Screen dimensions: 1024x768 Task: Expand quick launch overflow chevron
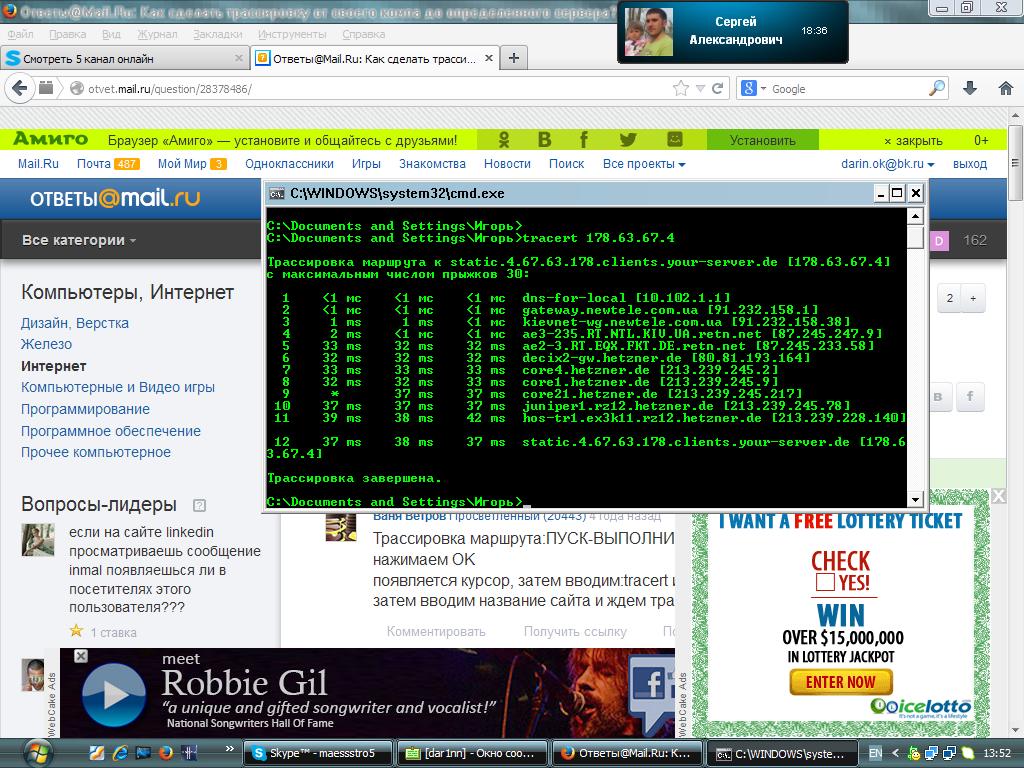pos(229,748)
